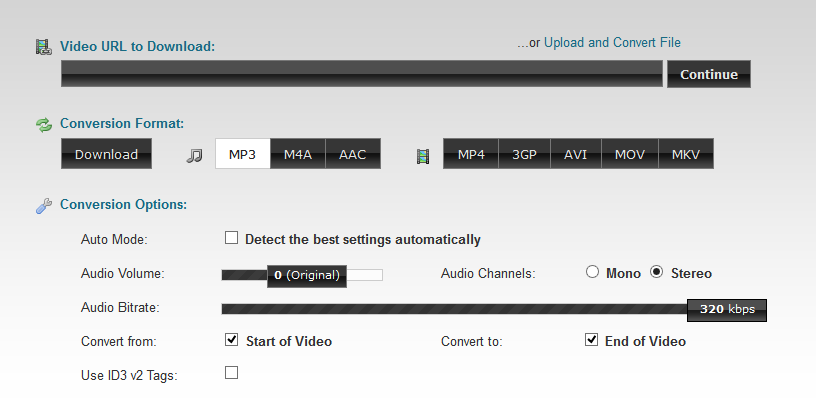
Task: Choose the MP3 conversion format
Action: click(243, 154)
